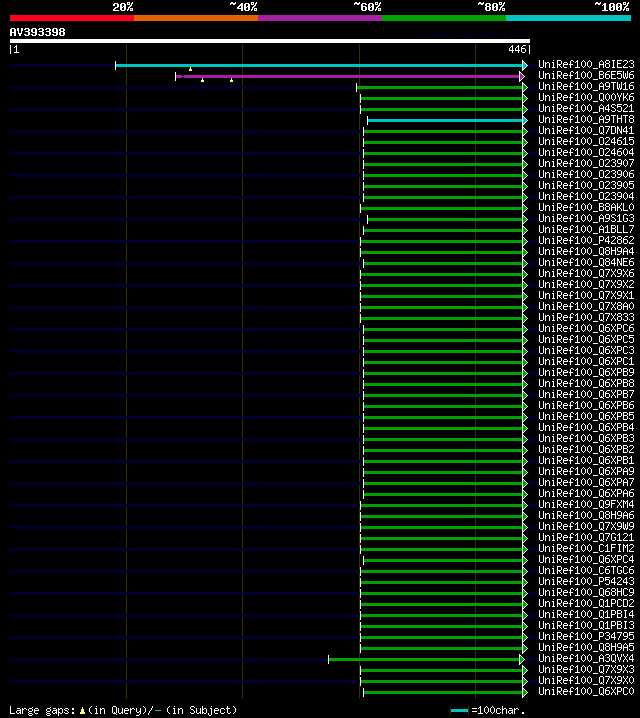Click the cyan arrowhead of UniRef100_A8IE23

coord(525,65)
